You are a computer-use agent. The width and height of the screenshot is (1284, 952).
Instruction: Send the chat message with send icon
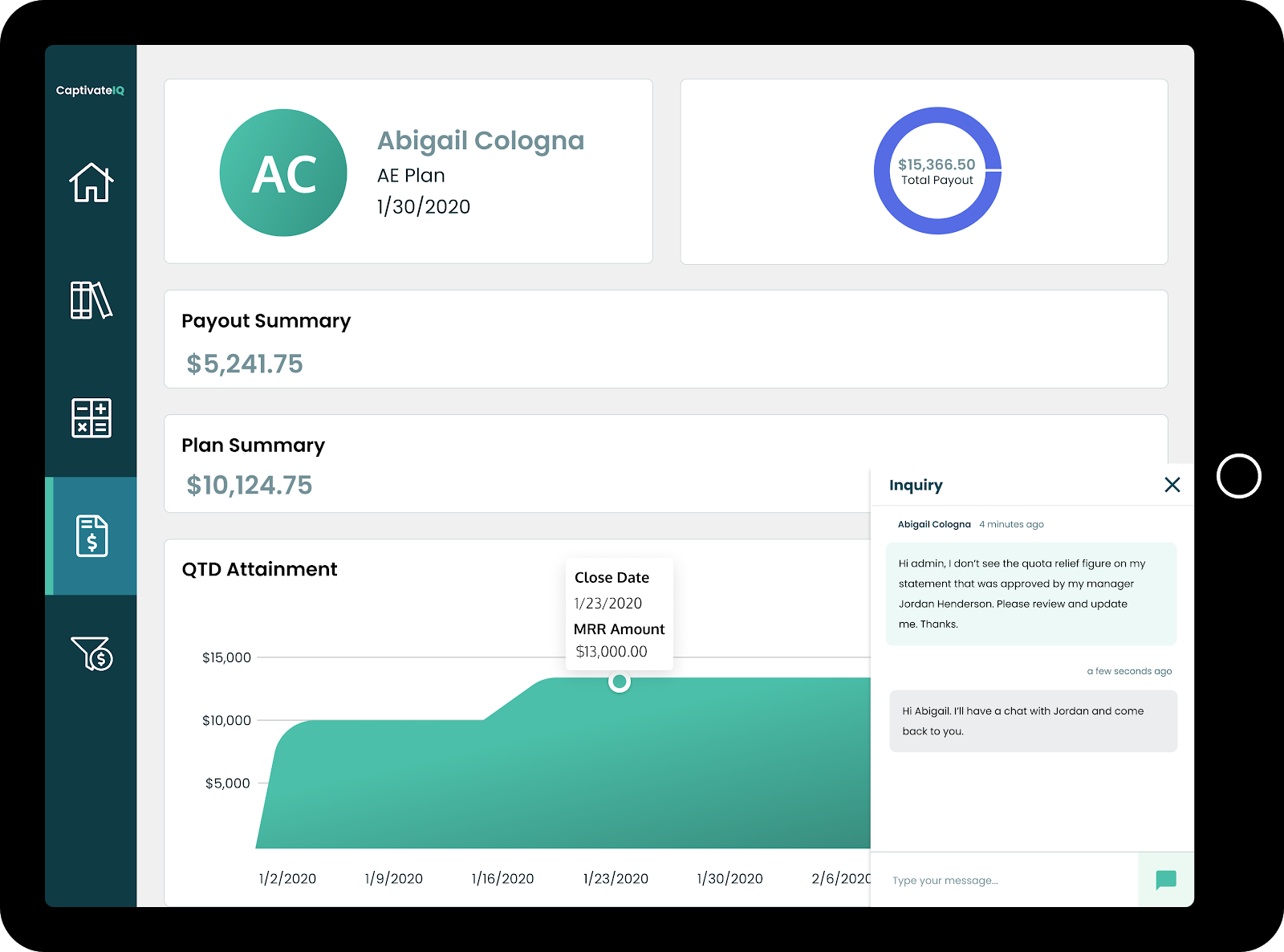[x=1165, y=880]
